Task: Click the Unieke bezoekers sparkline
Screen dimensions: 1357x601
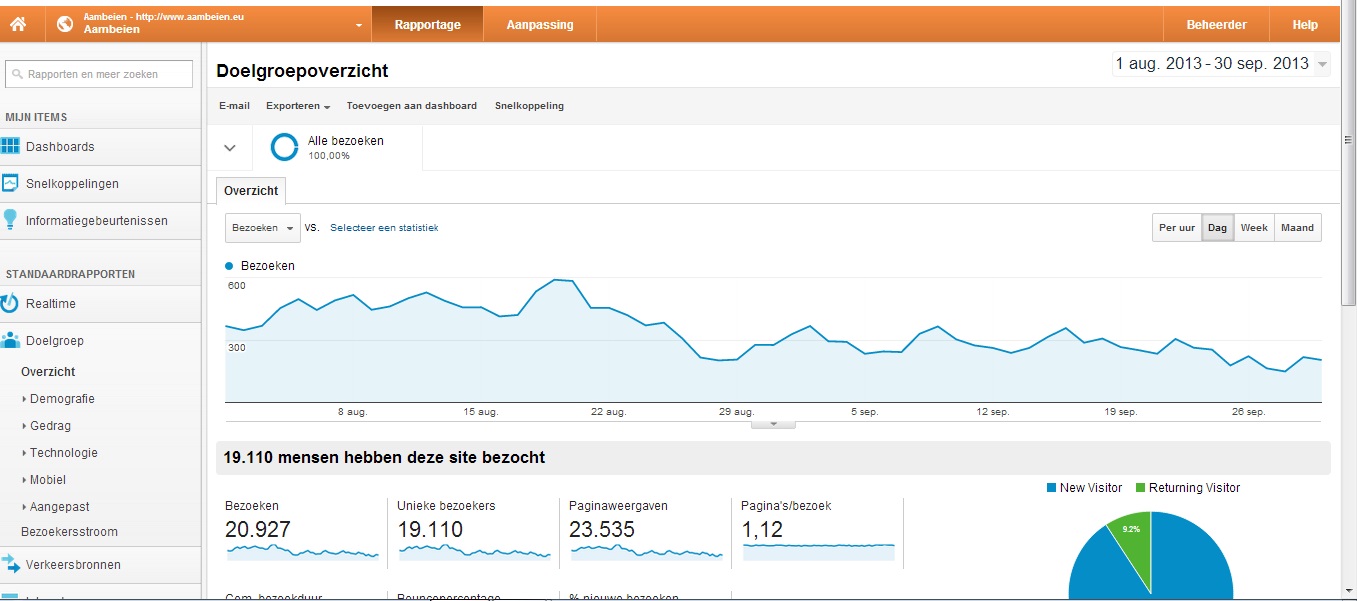Action: [474, 551]
